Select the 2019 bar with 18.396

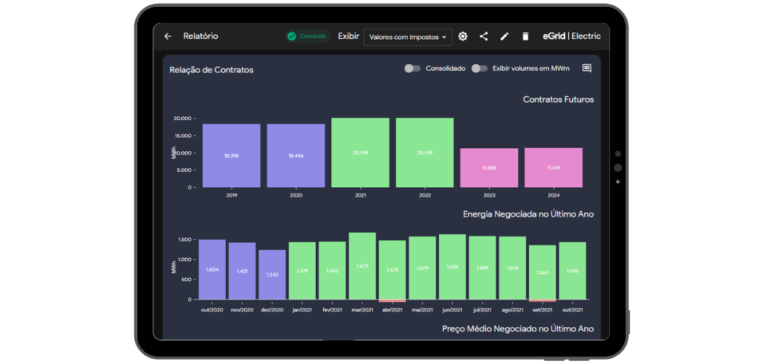pyautogui.click(x=232, y=155)
